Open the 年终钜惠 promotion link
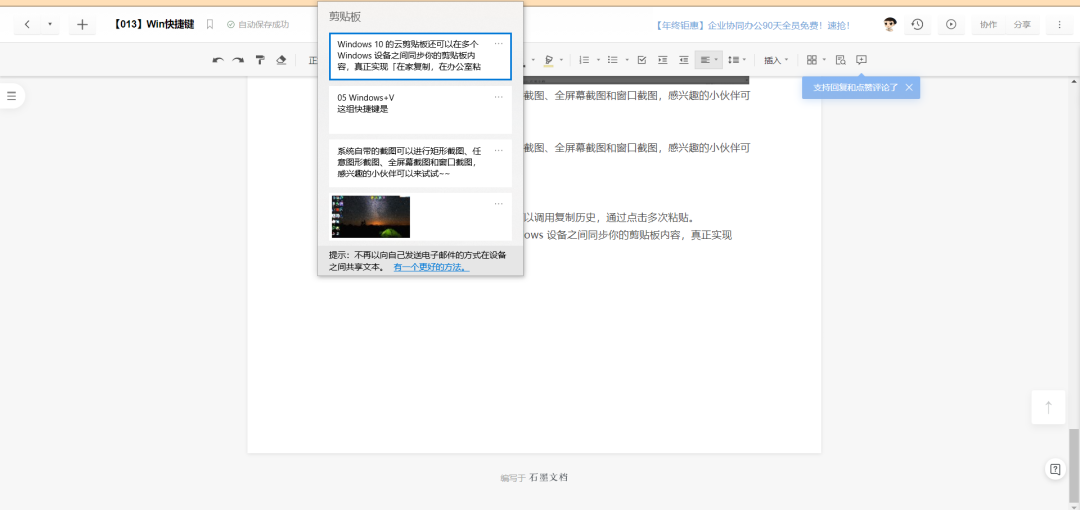Viewport: 1080px width, 510px height. click(752, 26)
